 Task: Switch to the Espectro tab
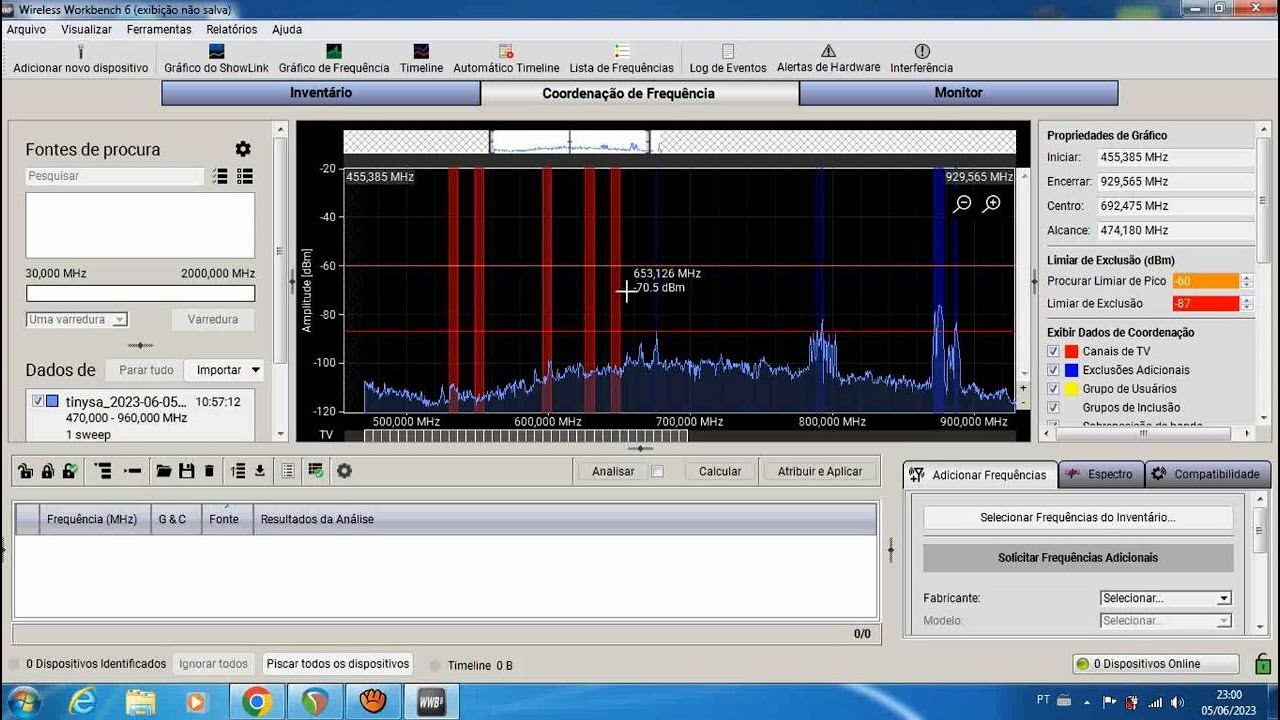coord(1100,474)
